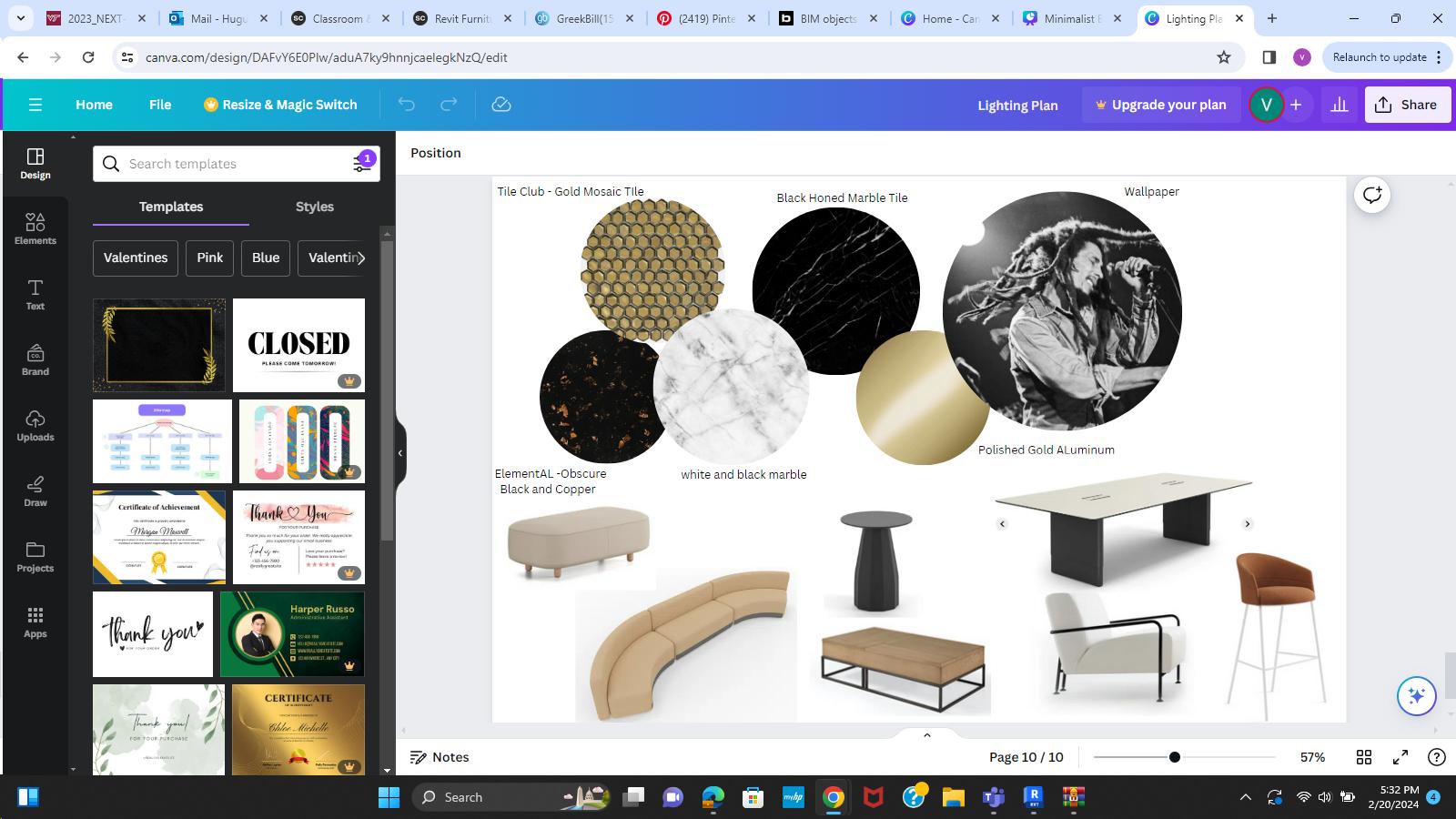Open the V account avatar in Canva header

click(1266, 105)
